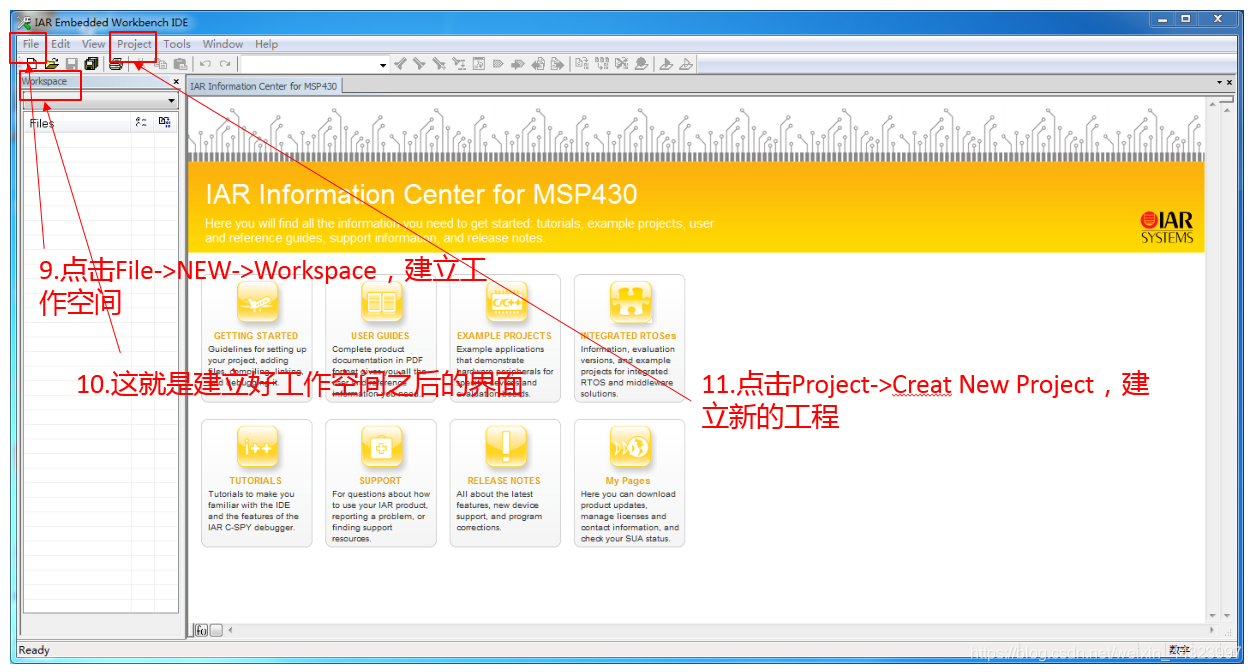Open the Getting Started card

(256, 338)
